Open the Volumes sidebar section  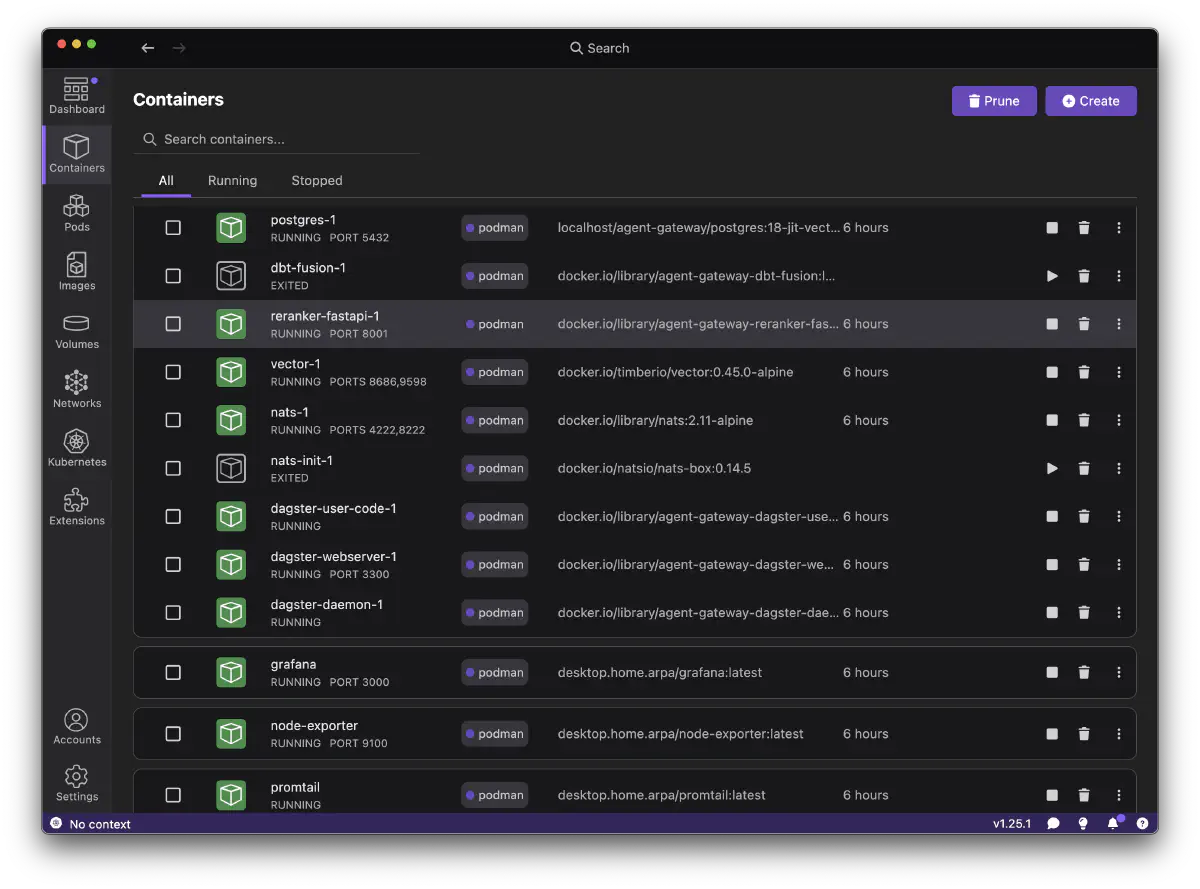(x=77, y=331)
